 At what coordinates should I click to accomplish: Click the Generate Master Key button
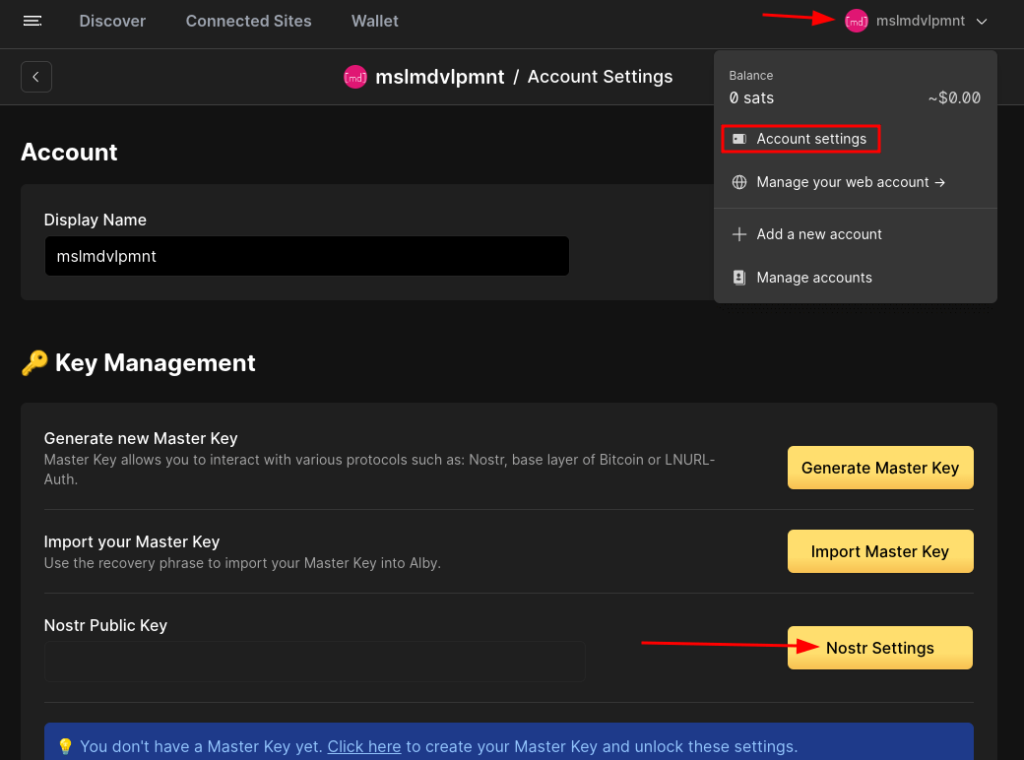click(880, 468)
